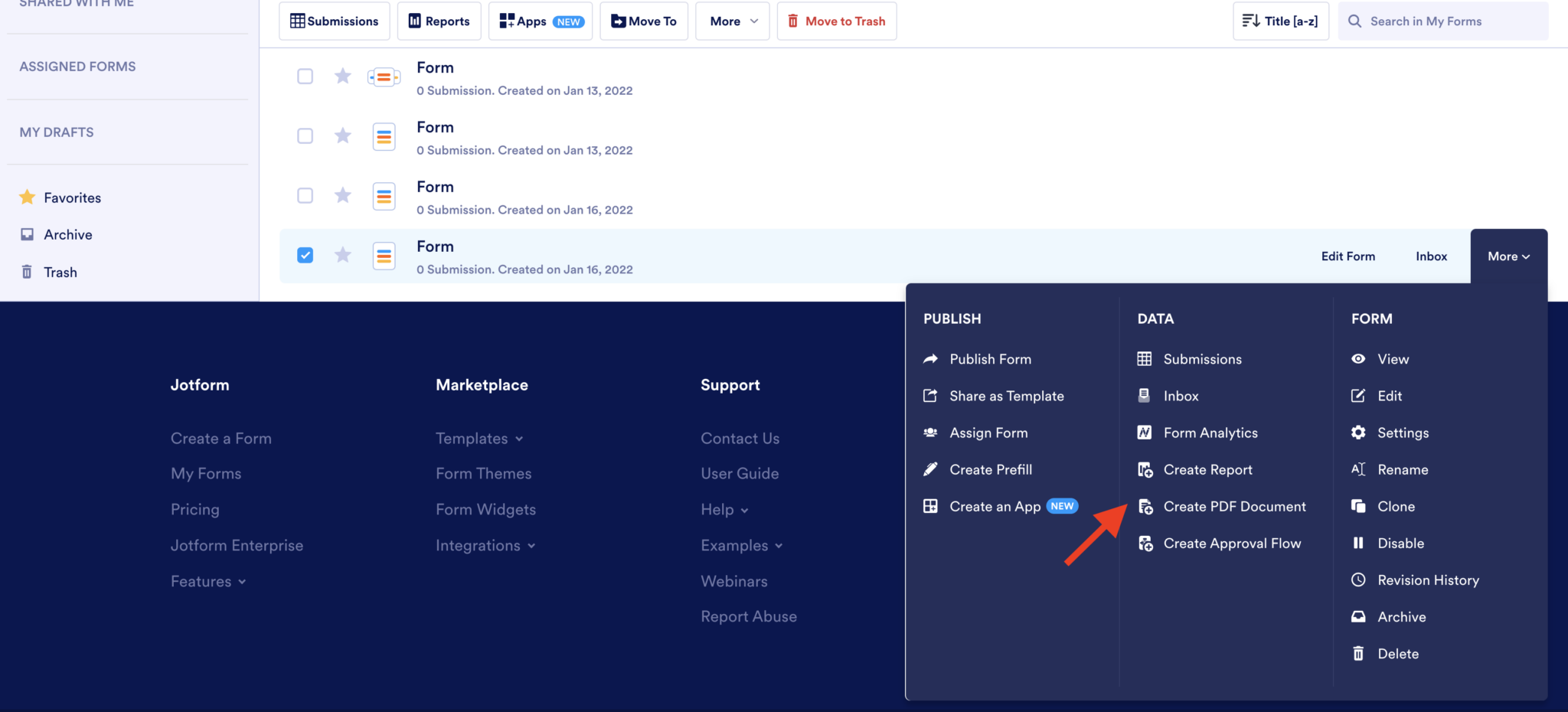Image resolution: width=1568 pixels, height=712 pixels.
Task: Click Create PDF Document option
Action: [x=1234, y=506]
